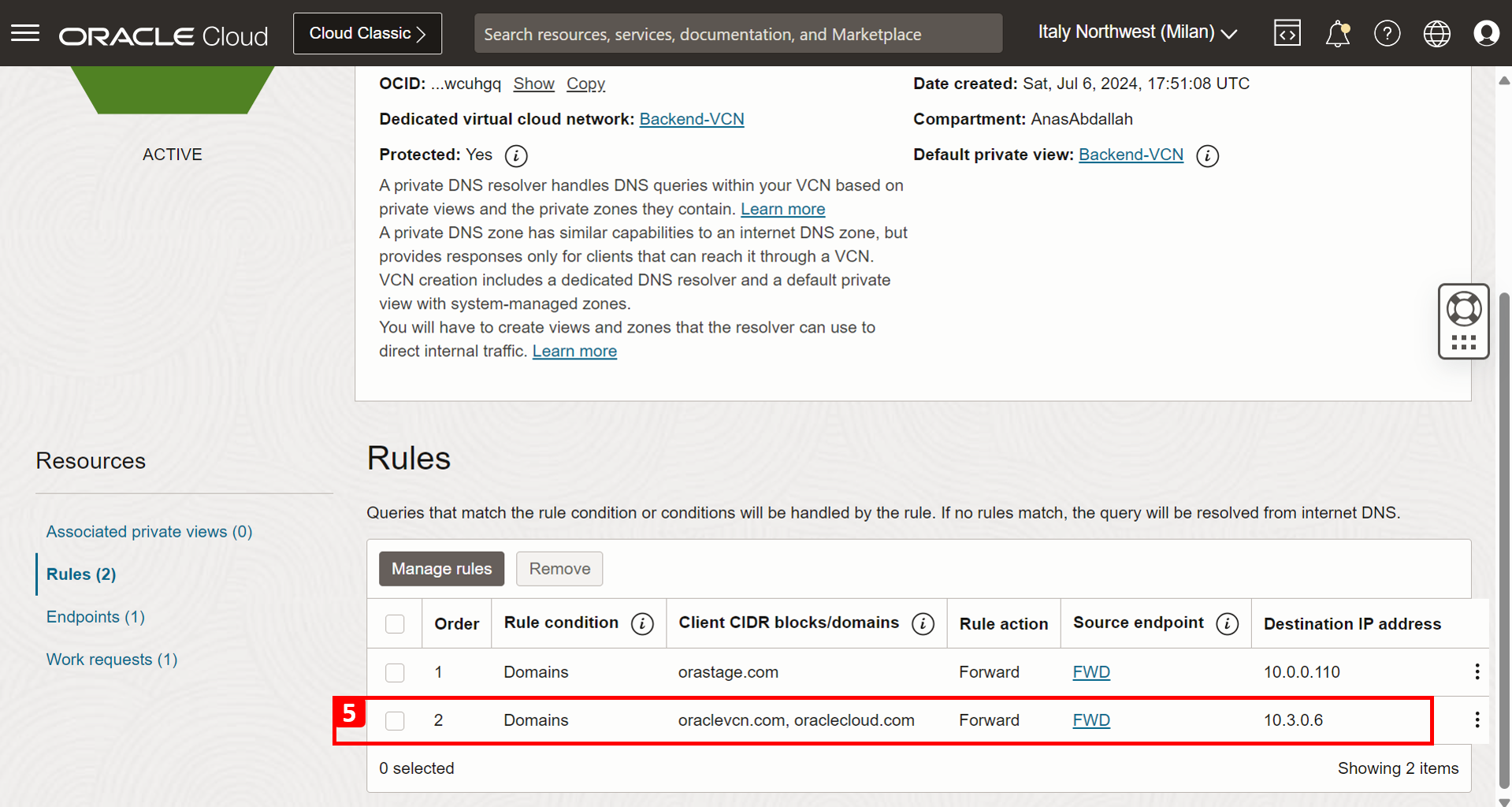The width and height of the screenshot is (1512, 807).
Task: Click the scrollbar up arrow
Action: point(1504,80)
